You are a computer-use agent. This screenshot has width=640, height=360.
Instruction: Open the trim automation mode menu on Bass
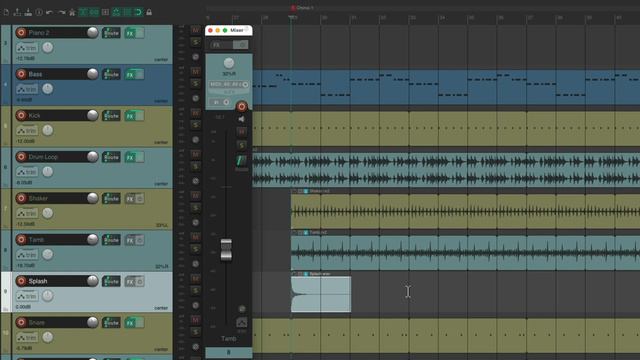[27, 89]
